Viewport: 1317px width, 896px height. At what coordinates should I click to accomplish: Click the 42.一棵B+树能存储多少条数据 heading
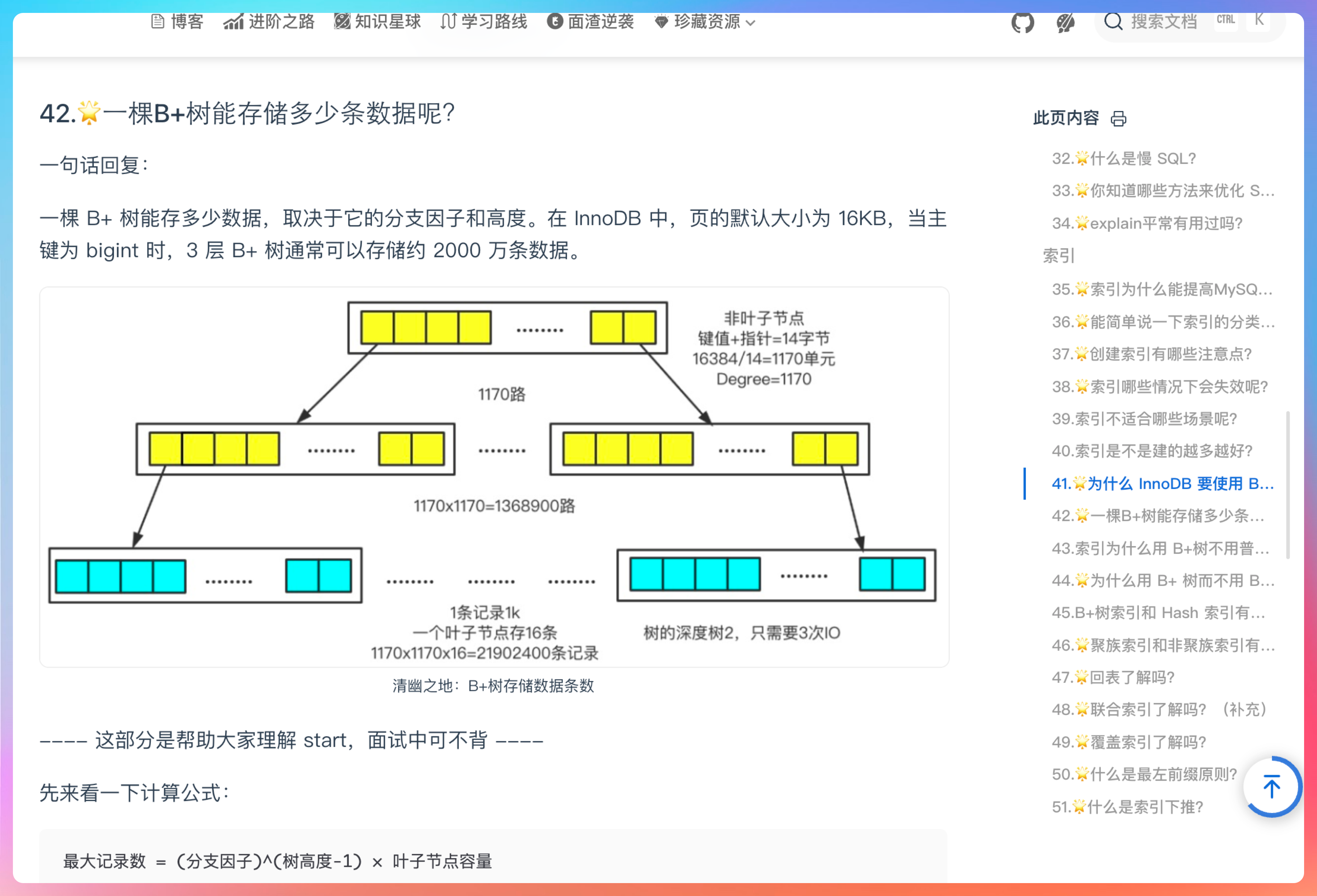(247, 113)
